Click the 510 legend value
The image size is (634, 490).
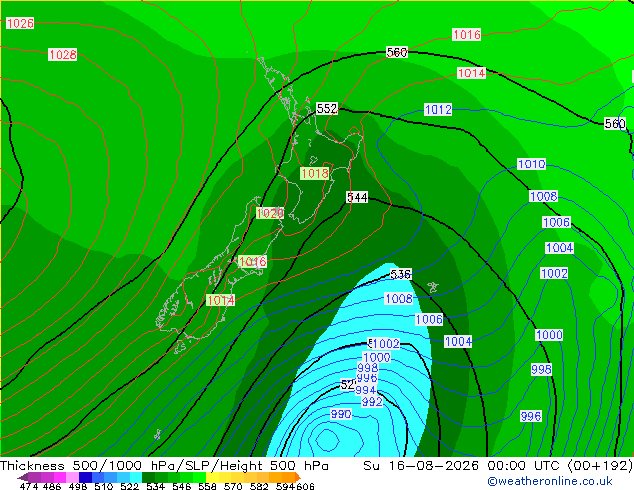(x=104, y=486)
